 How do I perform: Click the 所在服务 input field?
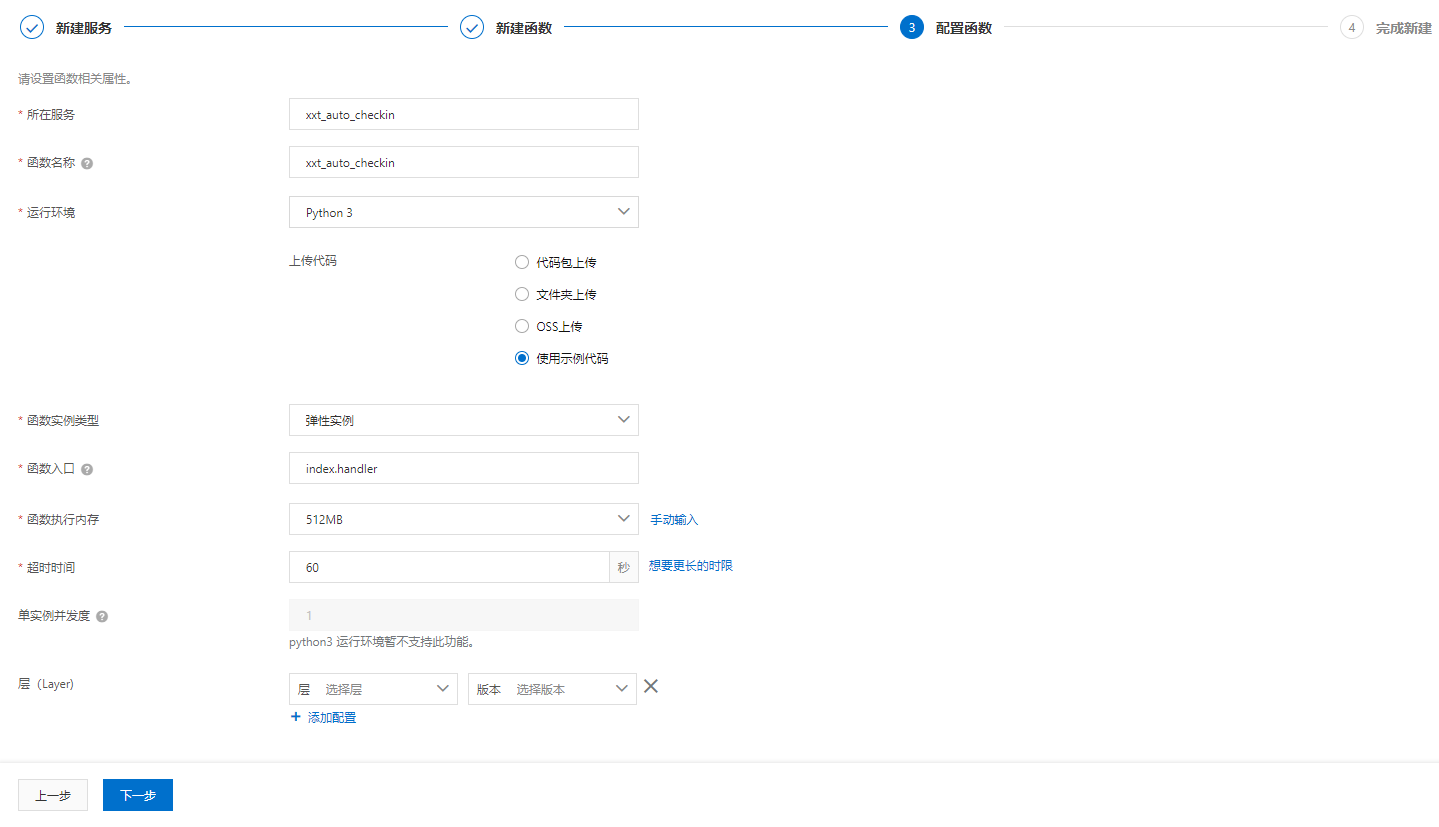click(464, 114)
